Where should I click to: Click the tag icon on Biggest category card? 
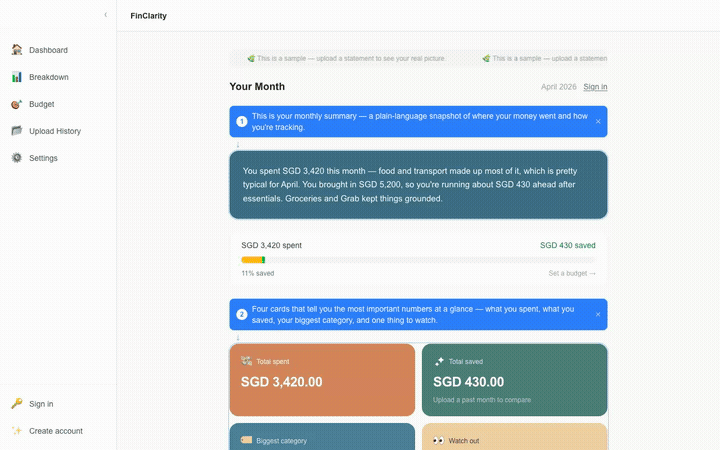pos(247,440)
